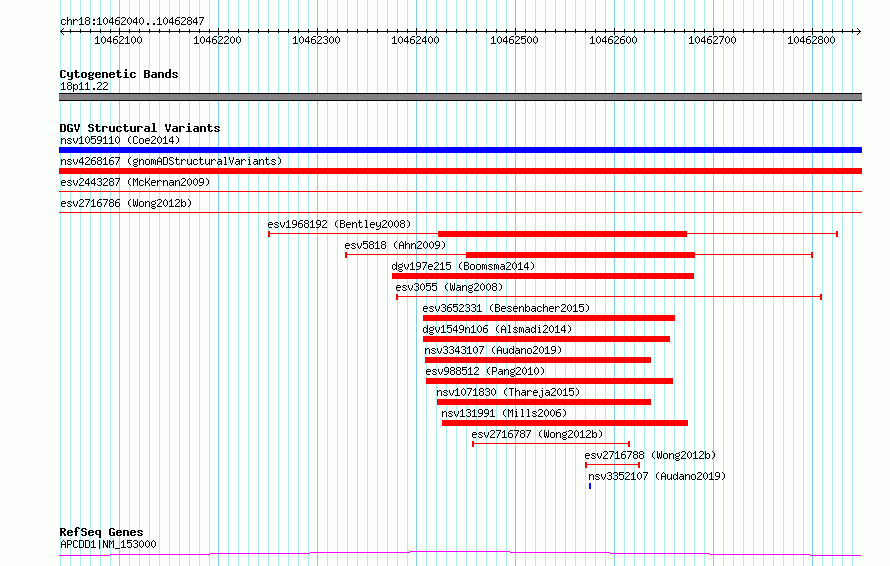
Task: Click ruler position 10462400
Action: click(x=415, y=40)
